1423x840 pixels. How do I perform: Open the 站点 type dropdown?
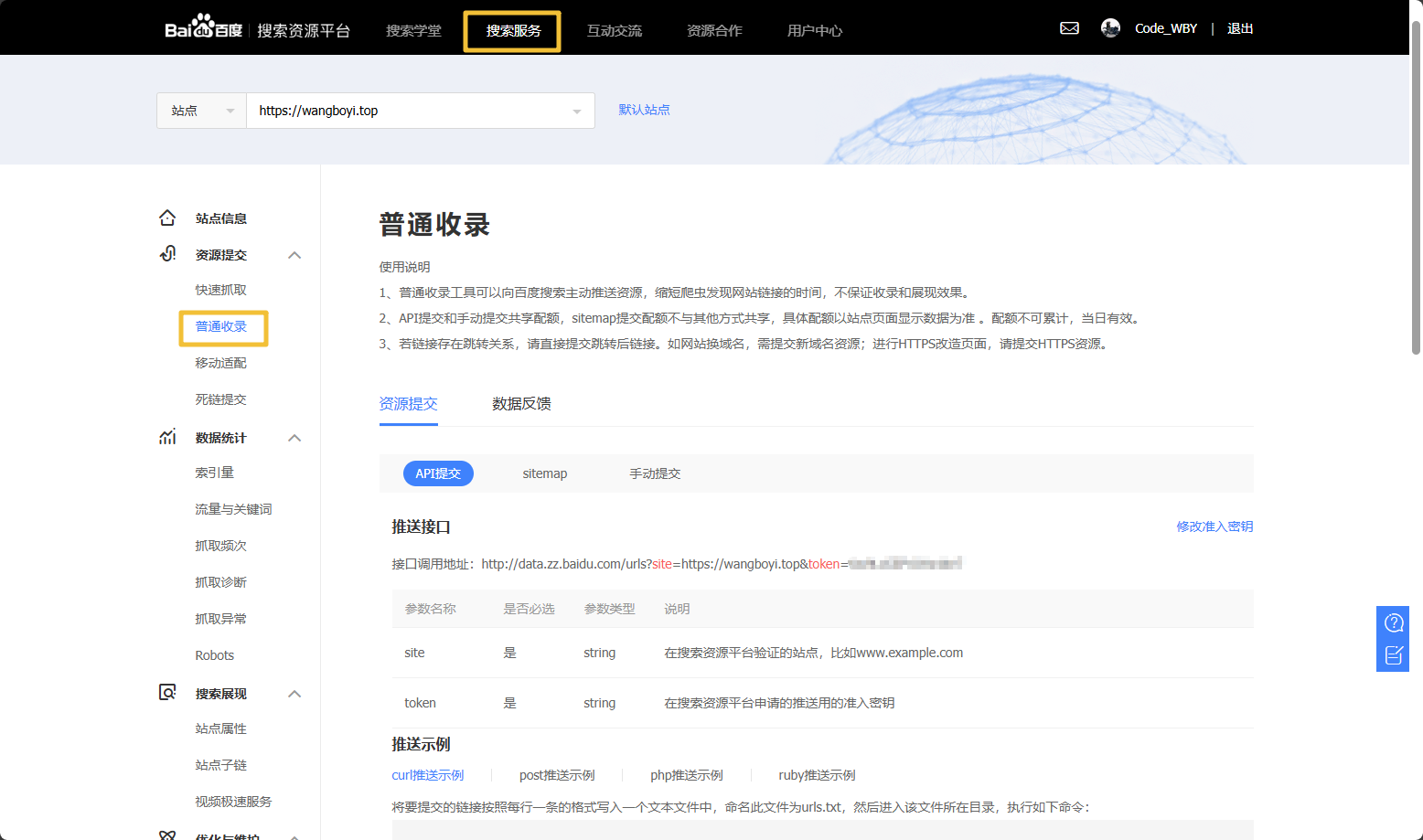[x=202, y=111]
